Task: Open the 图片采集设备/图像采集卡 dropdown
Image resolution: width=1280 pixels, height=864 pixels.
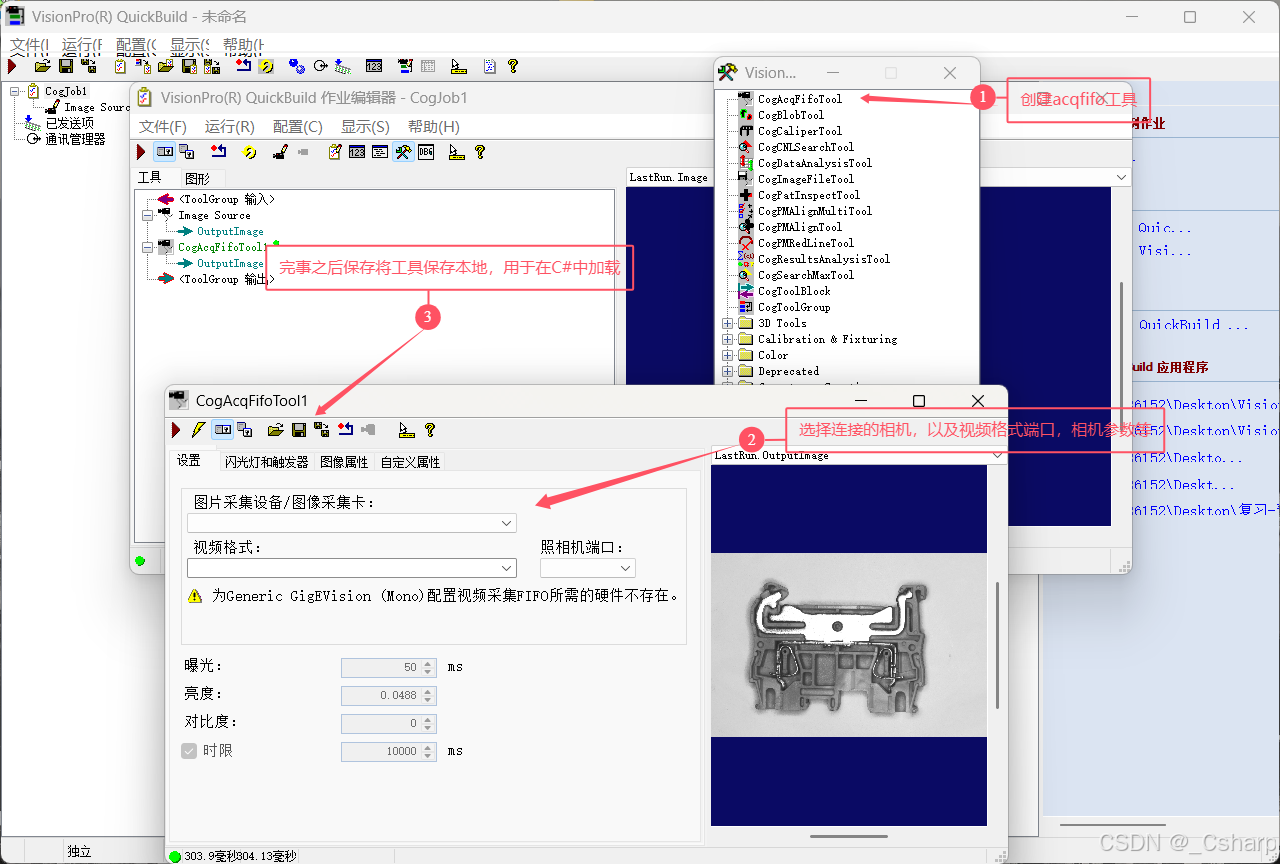Action: [507, 523]
